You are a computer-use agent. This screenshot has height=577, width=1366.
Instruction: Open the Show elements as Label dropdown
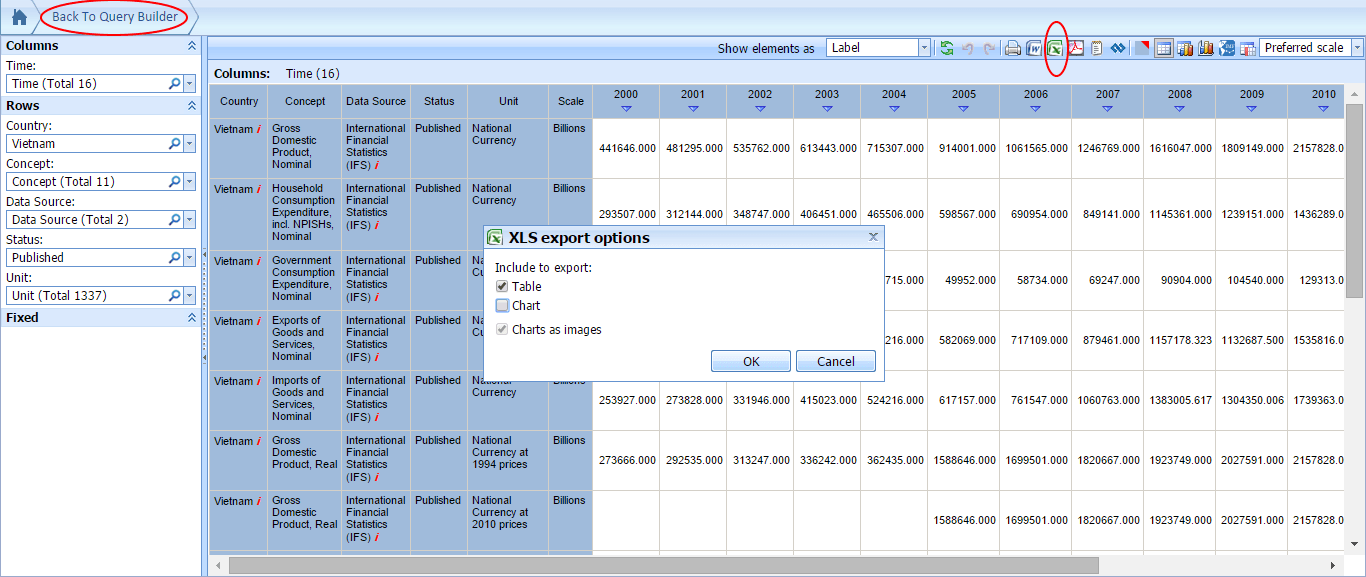pyautogui.click(x=924, y=48)
